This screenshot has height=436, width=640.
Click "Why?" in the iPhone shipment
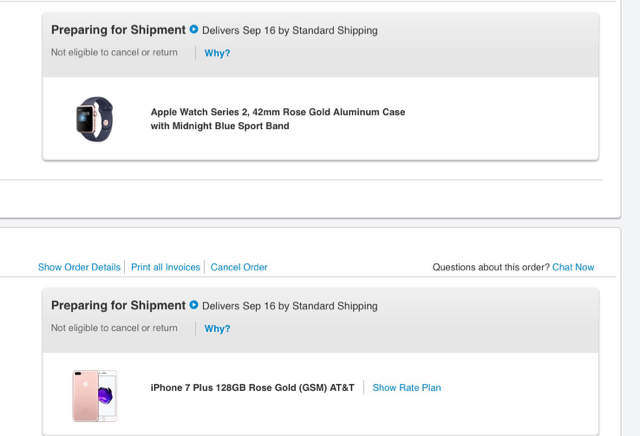(217, 328)
